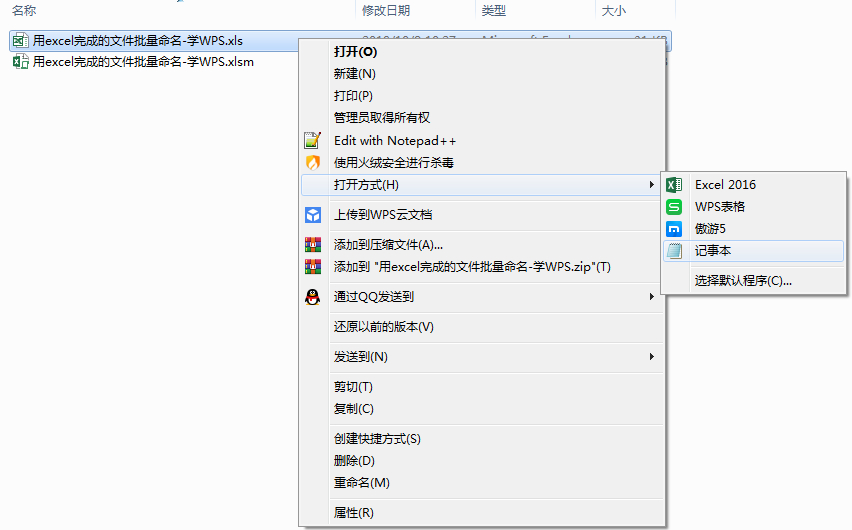The width and height of the screenshot is (852, 530).
Task: Click the Notepad++ icon in context menu
Action: pyautogui.click(x=312, y=140)
